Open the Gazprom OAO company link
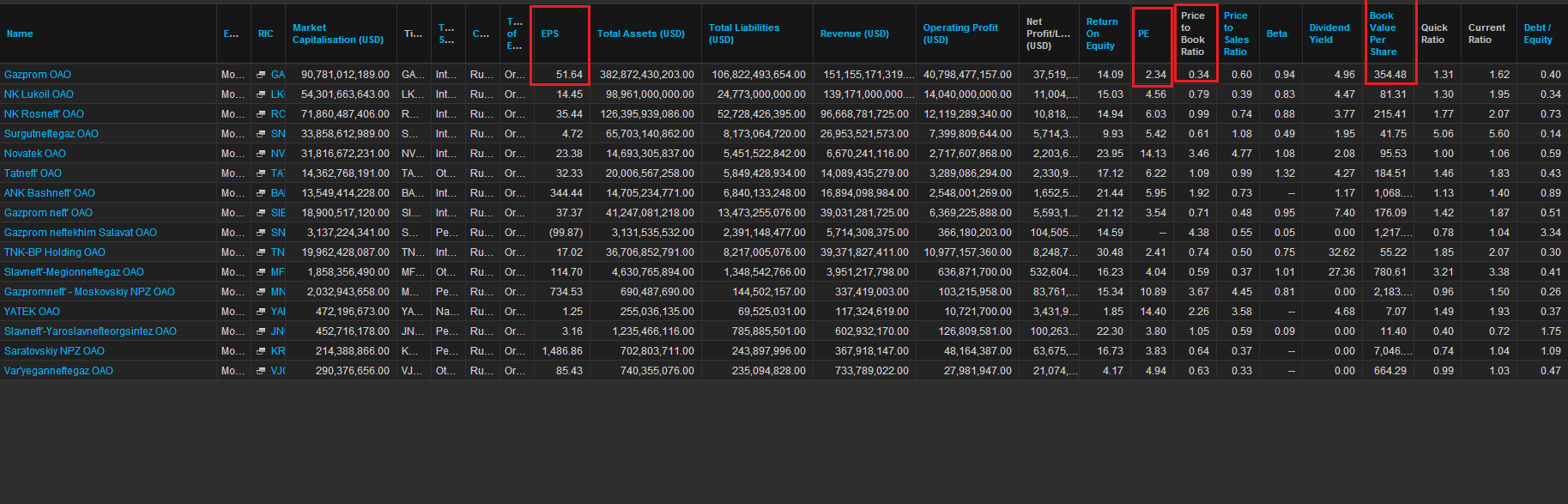The width and height of the screenshot is (1568, 504). [x=38, y=75]
